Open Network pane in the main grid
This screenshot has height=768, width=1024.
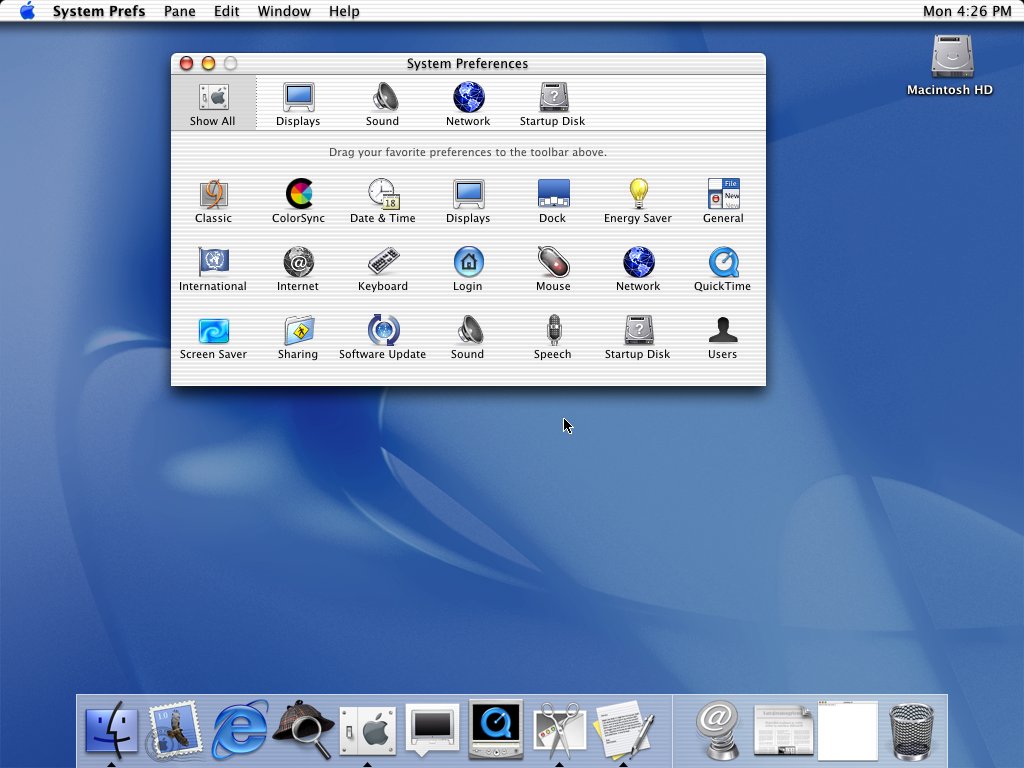[x=638, y=269]
